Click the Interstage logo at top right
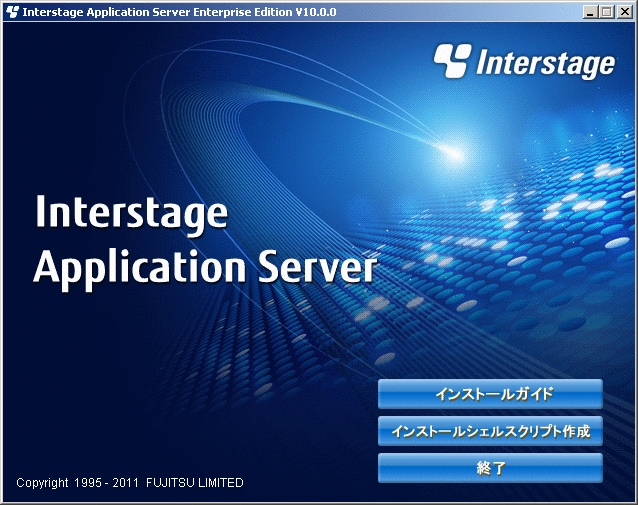638x505 pixels. 524,61
